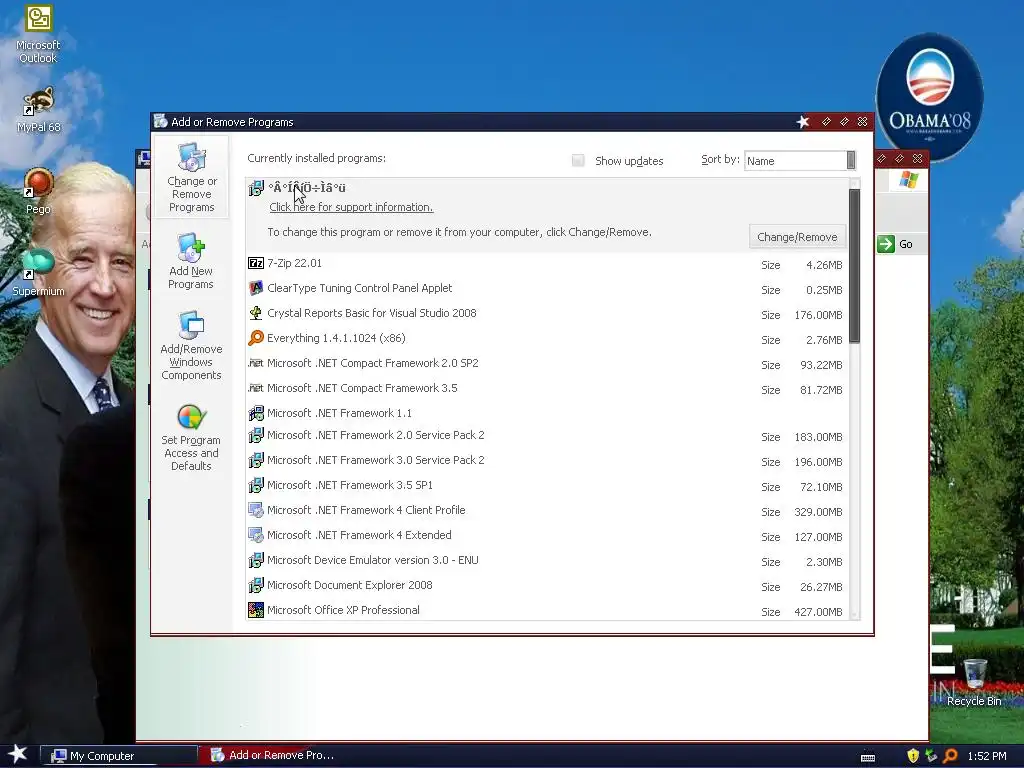
Task: Select Crystal Reports Basic for Visual Studio 2008
Action: coord(547,313)
